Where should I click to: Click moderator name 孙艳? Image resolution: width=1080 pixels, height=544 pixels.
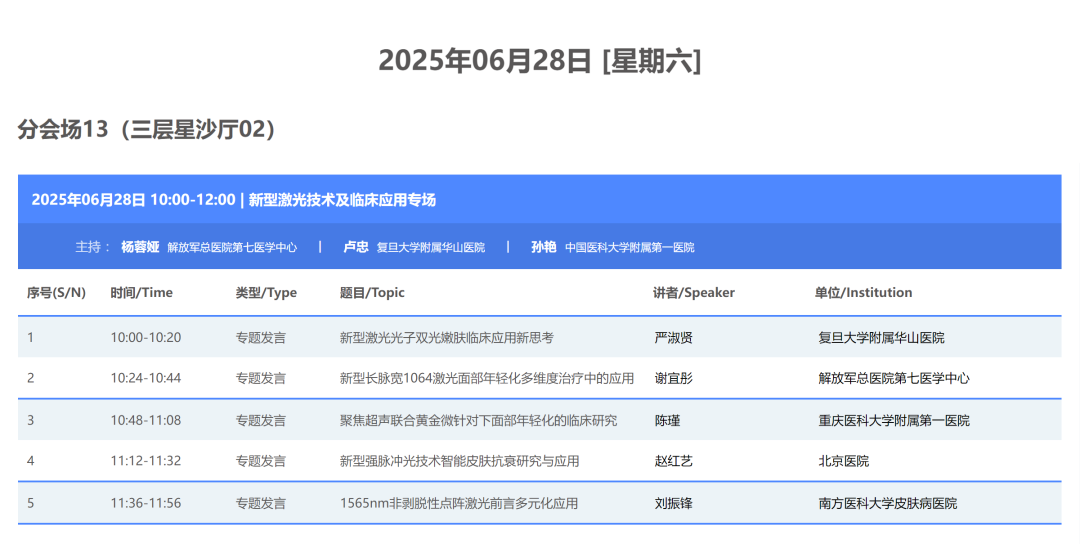point(543,247)
